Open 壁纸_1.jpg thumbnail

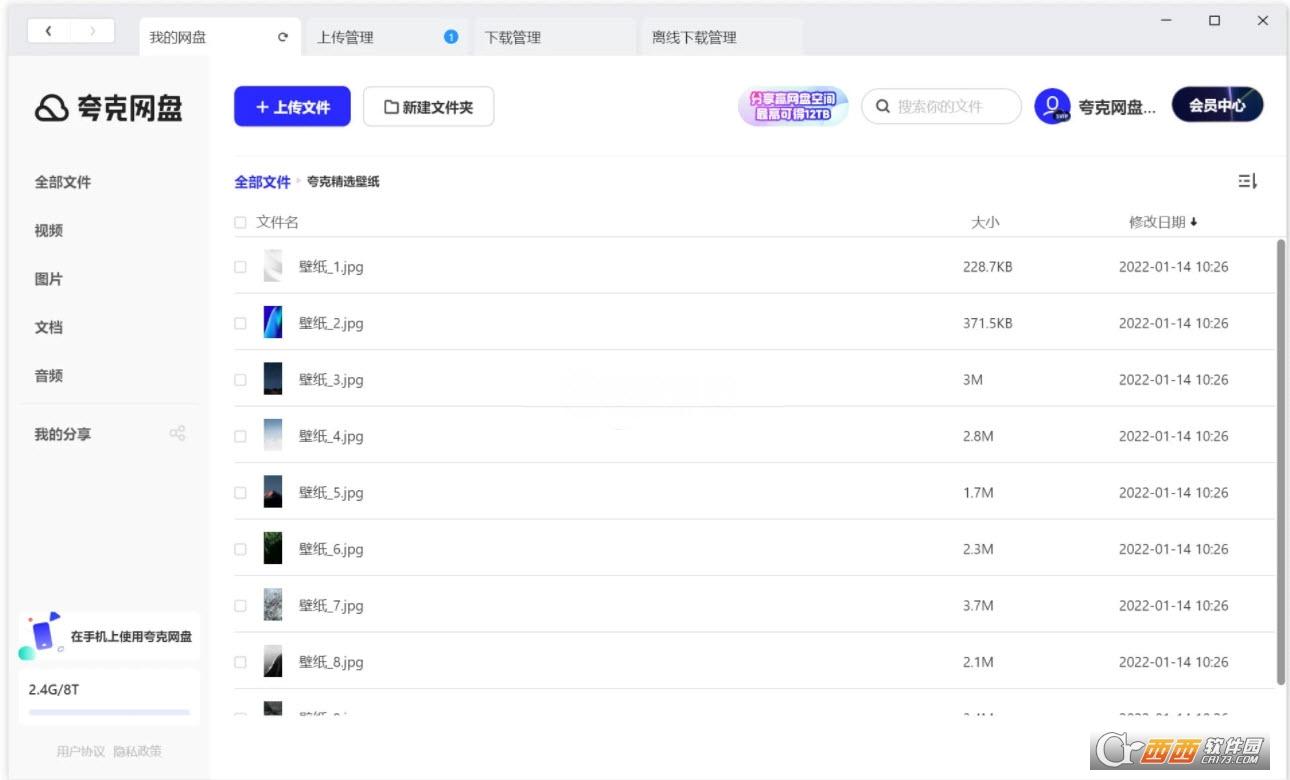click(x=273, y=267)
